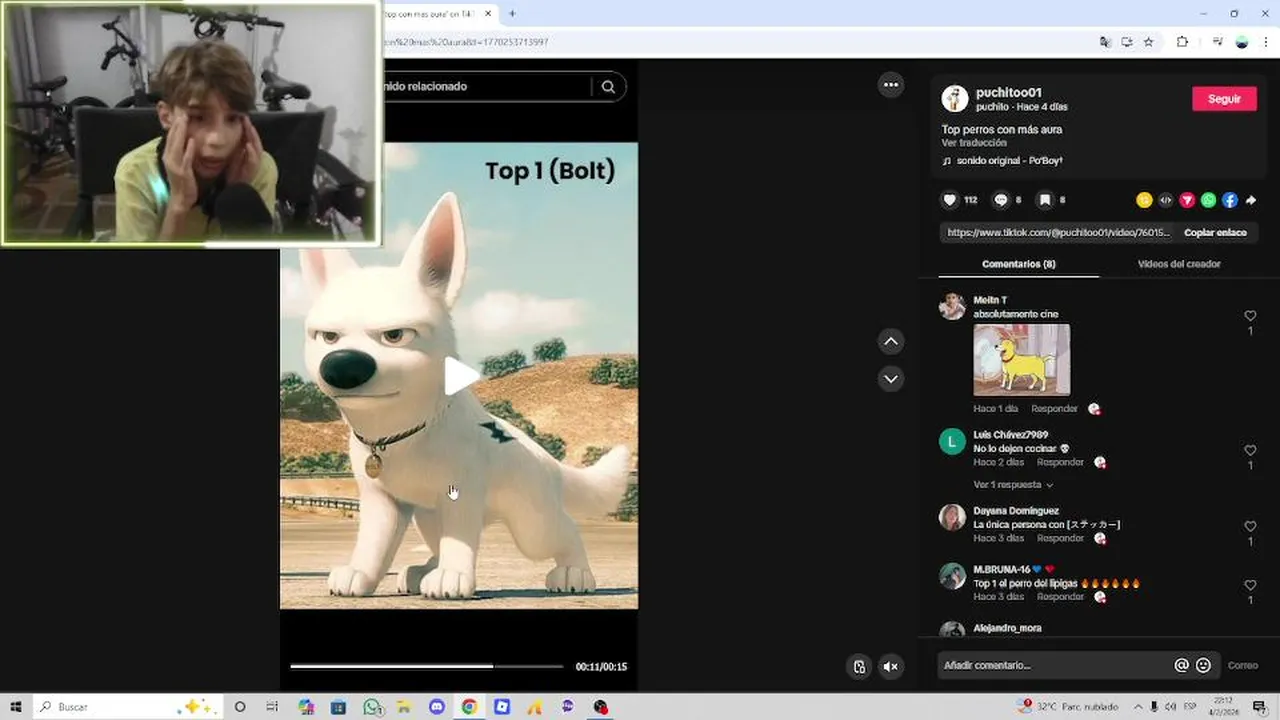The image size is (1280, 720).
Task: Reply to M.BRUNA-16's comment
Action: point(1060,597)
